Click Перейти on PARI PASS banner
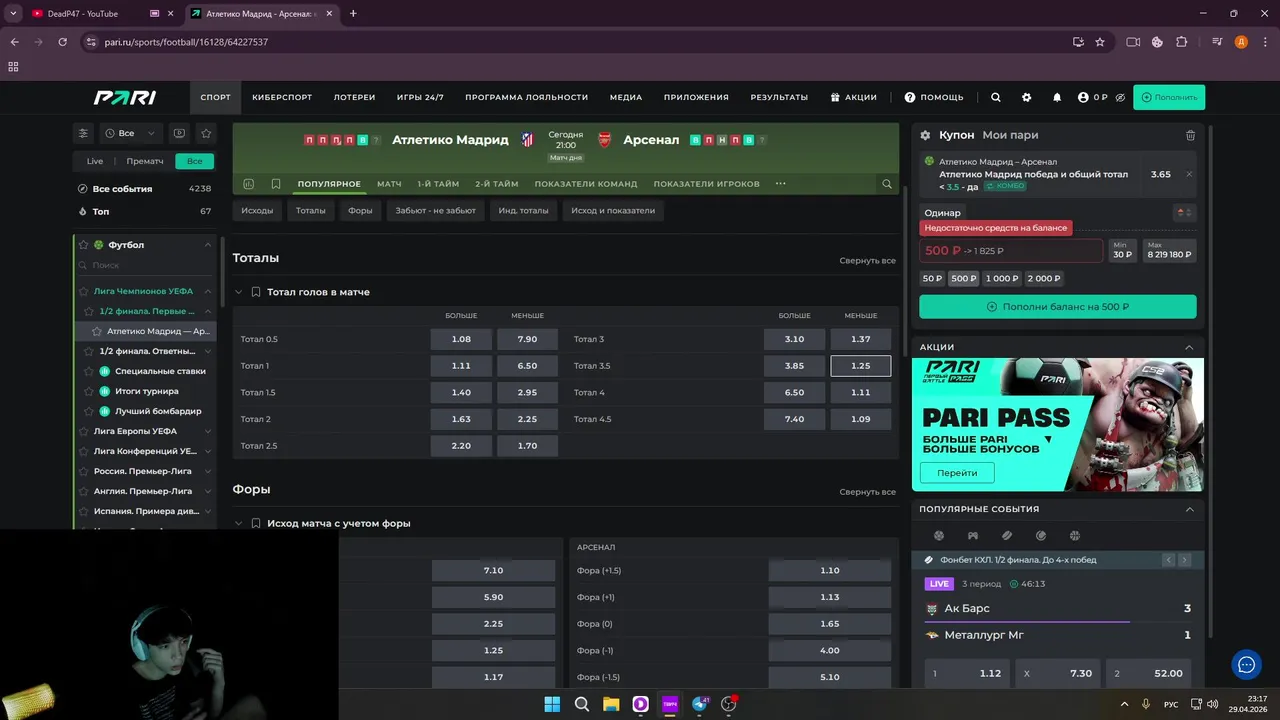 coord(957,473)
